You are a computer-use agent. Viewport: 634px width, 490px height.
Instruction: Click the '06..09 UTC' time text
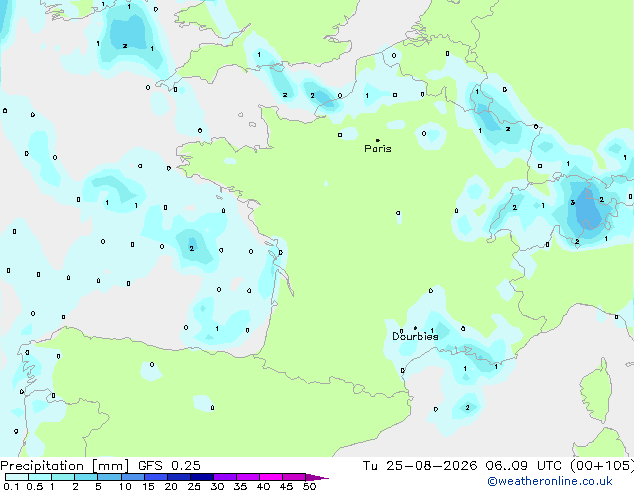click(524, 466)
